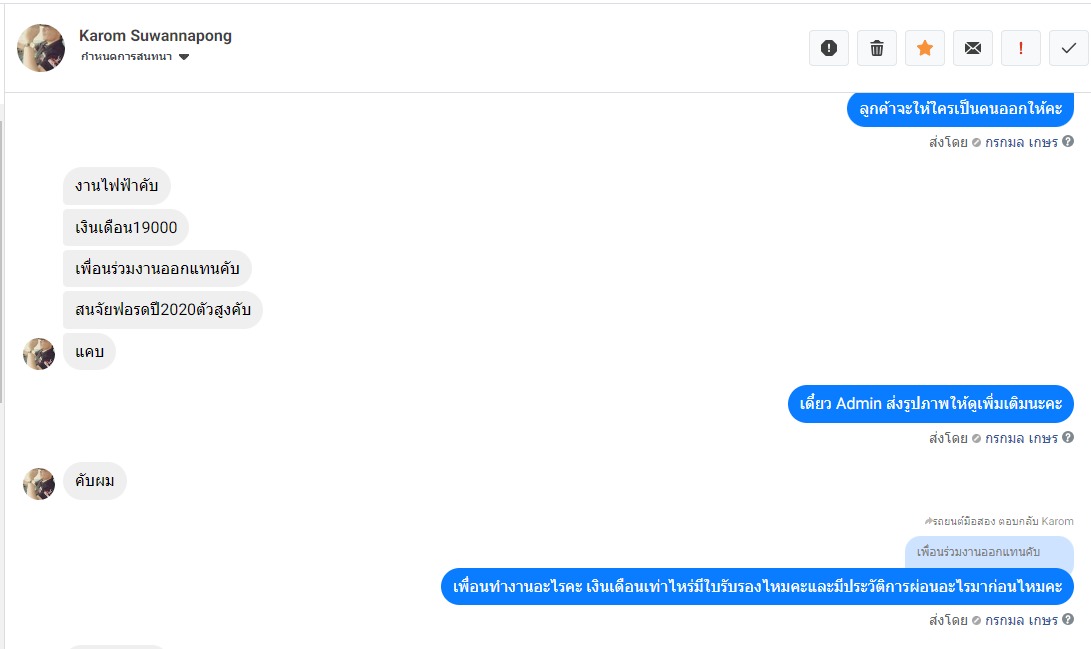Click help icon below the เดี๋ยว Admin message

[x=1068, y=438]
